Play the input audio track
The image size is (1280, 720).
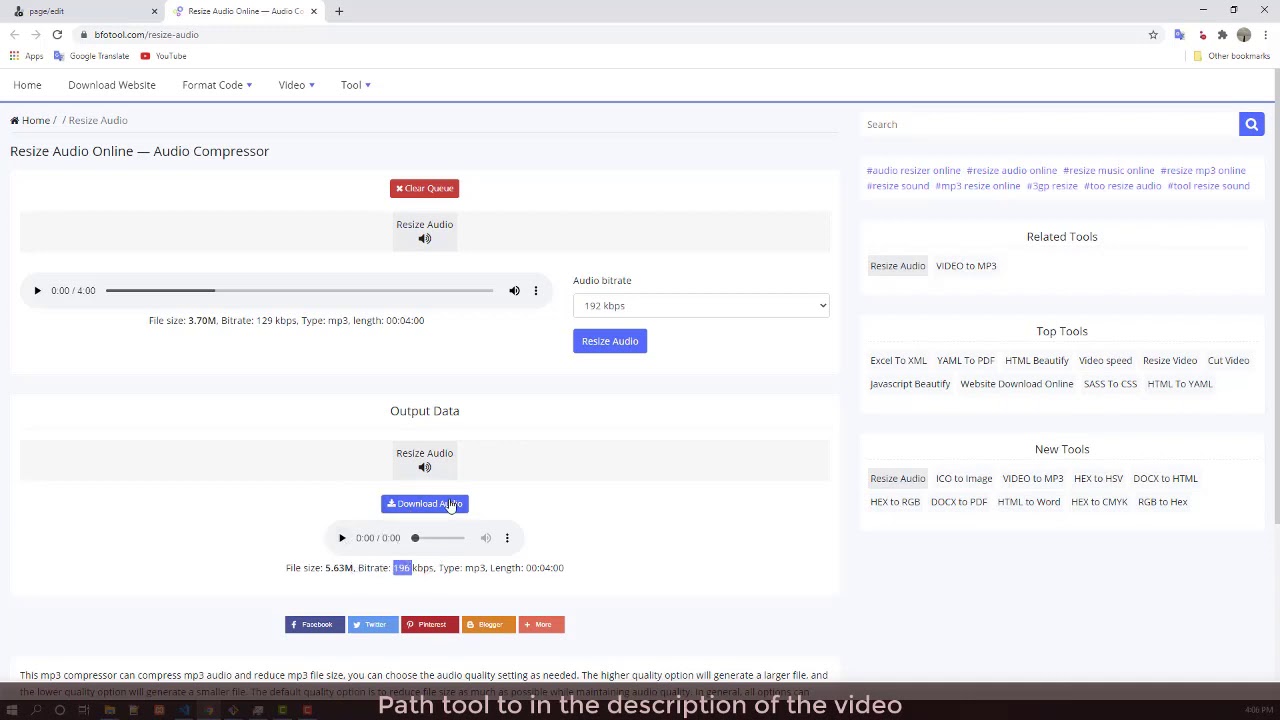tap(37, 291)
